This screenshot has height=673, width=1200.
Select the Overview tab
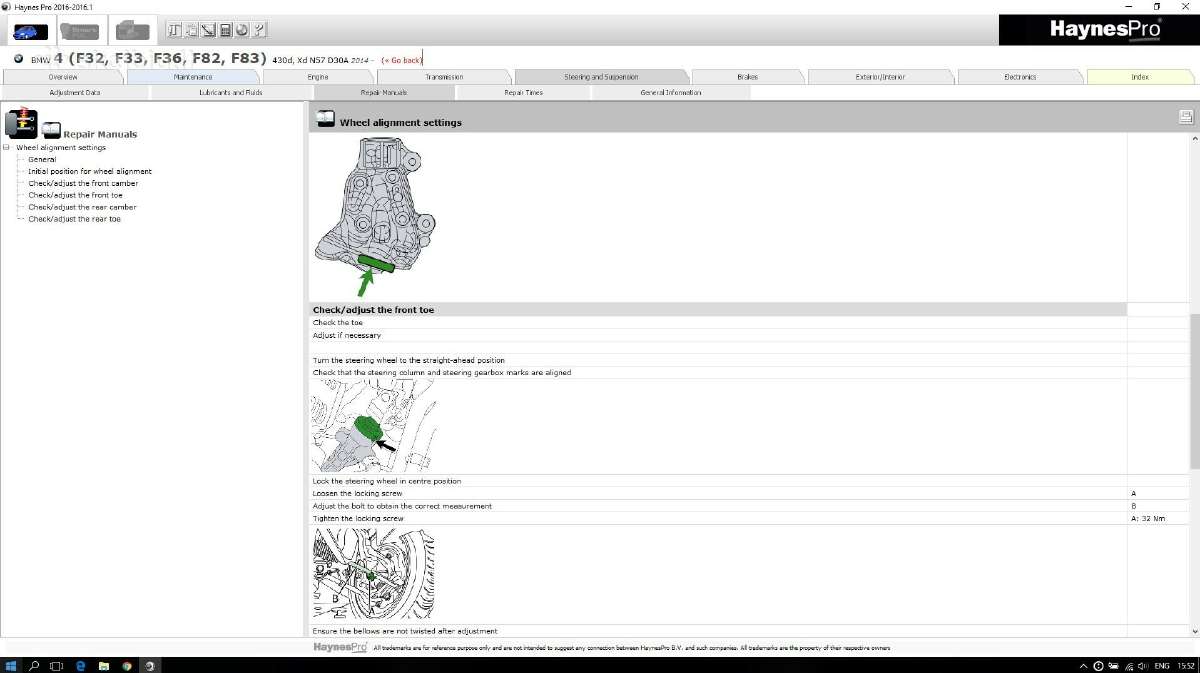[x=63, y=77]
